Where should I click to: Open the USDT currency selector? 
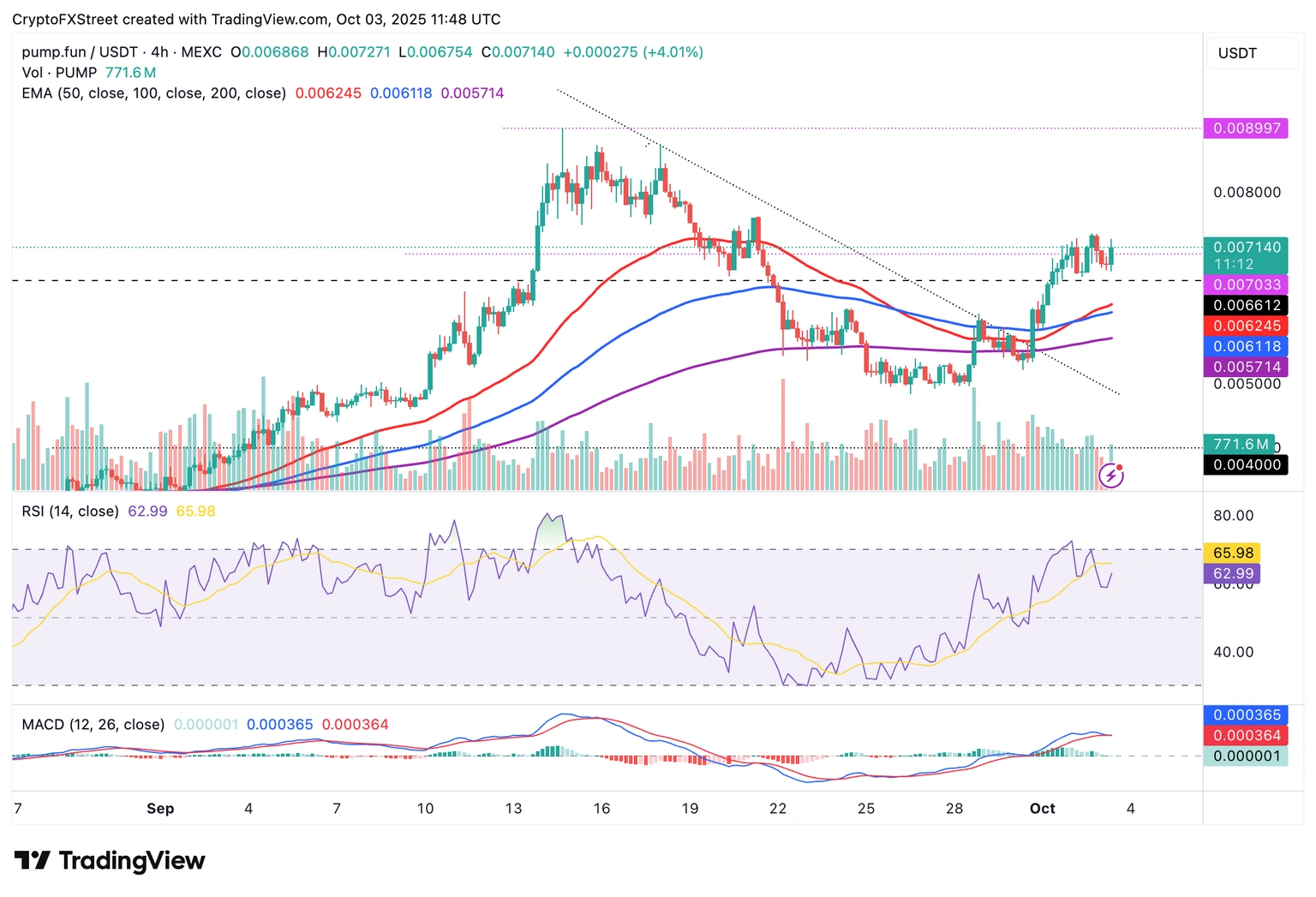pyautogui.click(x=1237, y=53)
